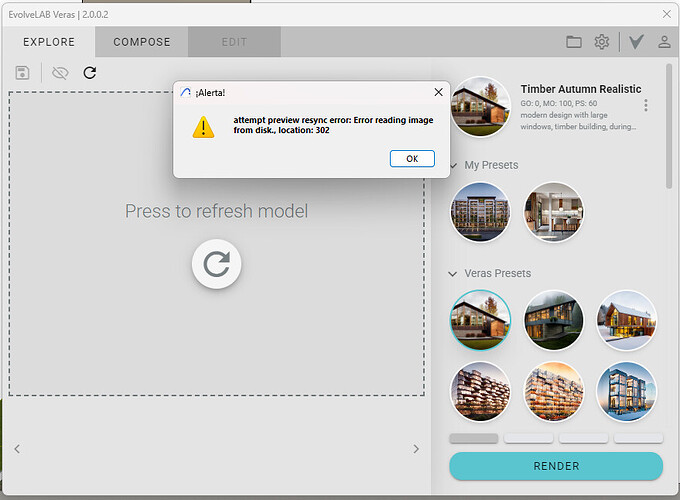Click the save image icon

(x=23, y=72)
